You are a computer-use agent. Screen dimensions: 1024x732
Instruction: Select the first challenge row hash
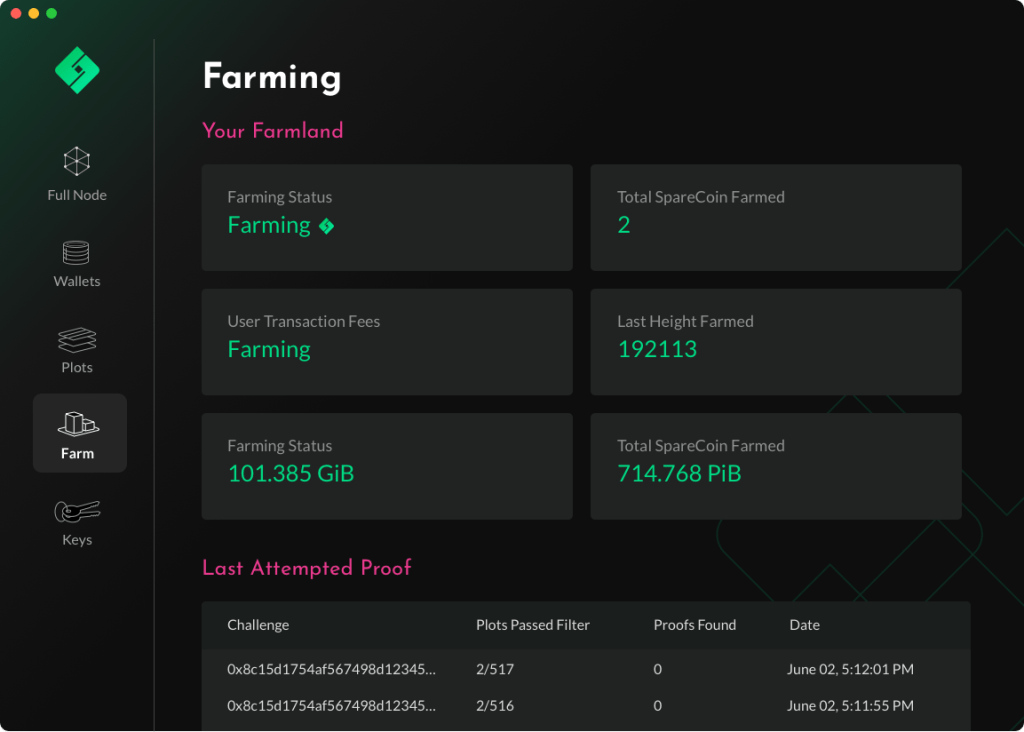point(331,669)
